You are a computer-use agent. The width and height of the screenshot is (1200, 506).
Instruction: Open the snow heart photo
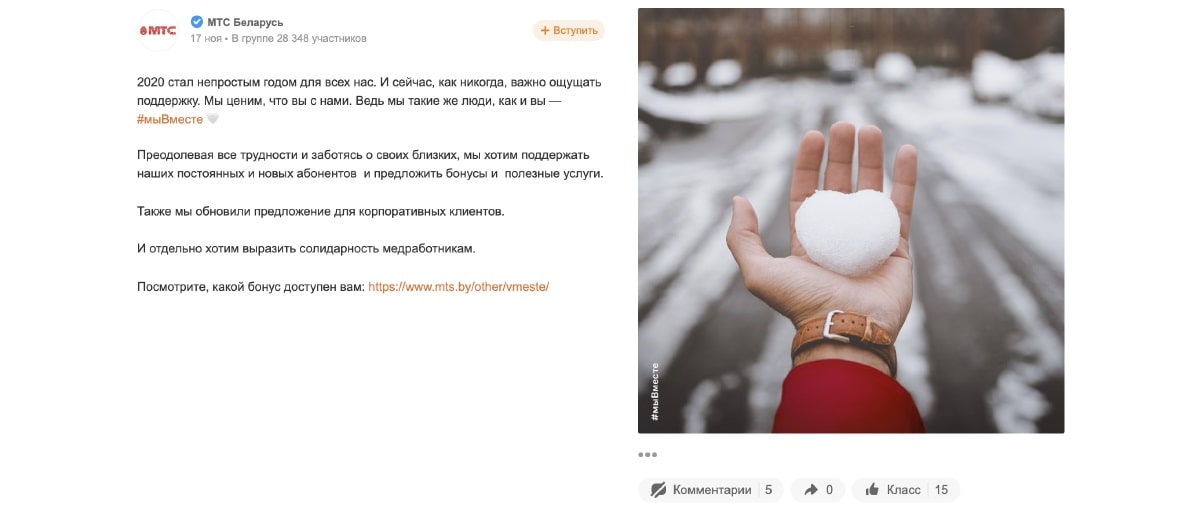coord(851,221)
